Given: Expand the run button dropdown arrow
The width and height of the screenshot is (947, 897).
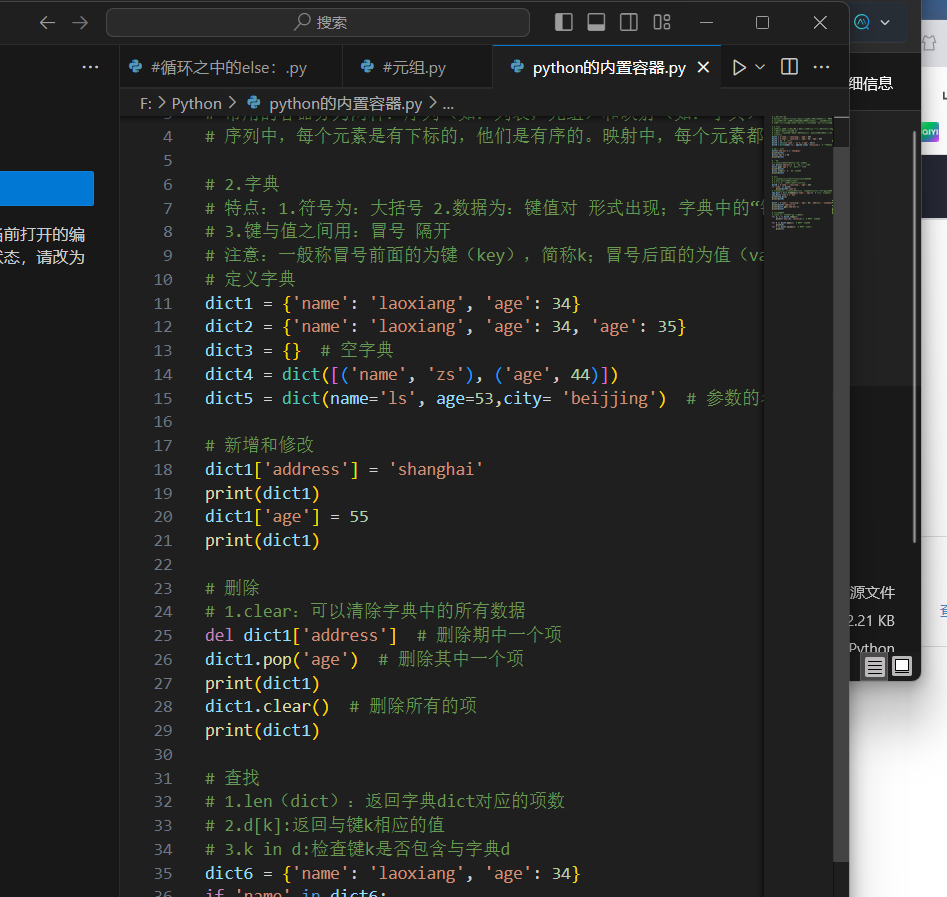Looking at the screenshot, I should click(x=758, y=67).
